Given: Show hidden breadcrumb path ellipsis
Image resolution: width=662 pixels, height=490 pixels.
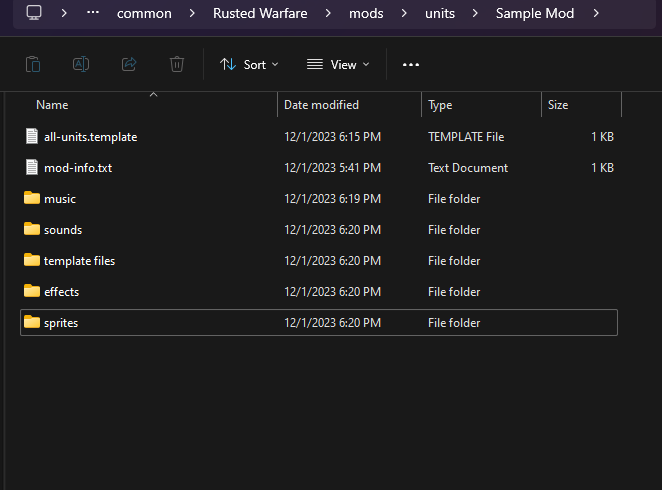Looking at the screenshot, I should (x=93, y=13).
